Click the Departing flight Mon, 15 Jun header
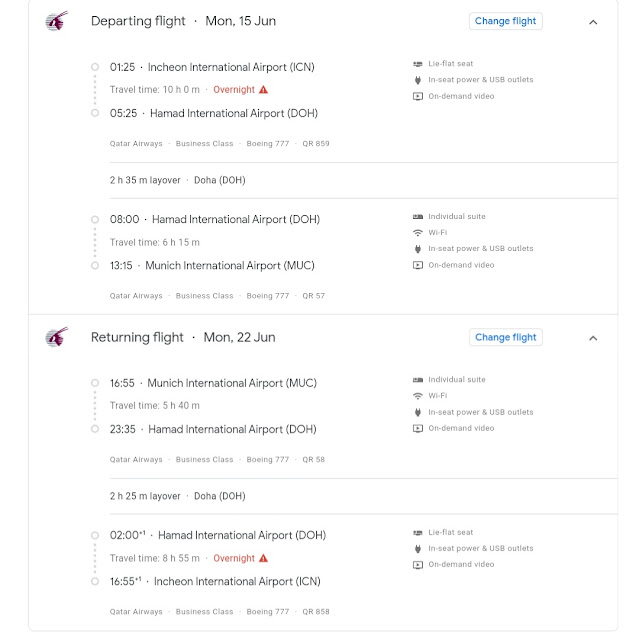The image size is (639, 640). [183, 21]
